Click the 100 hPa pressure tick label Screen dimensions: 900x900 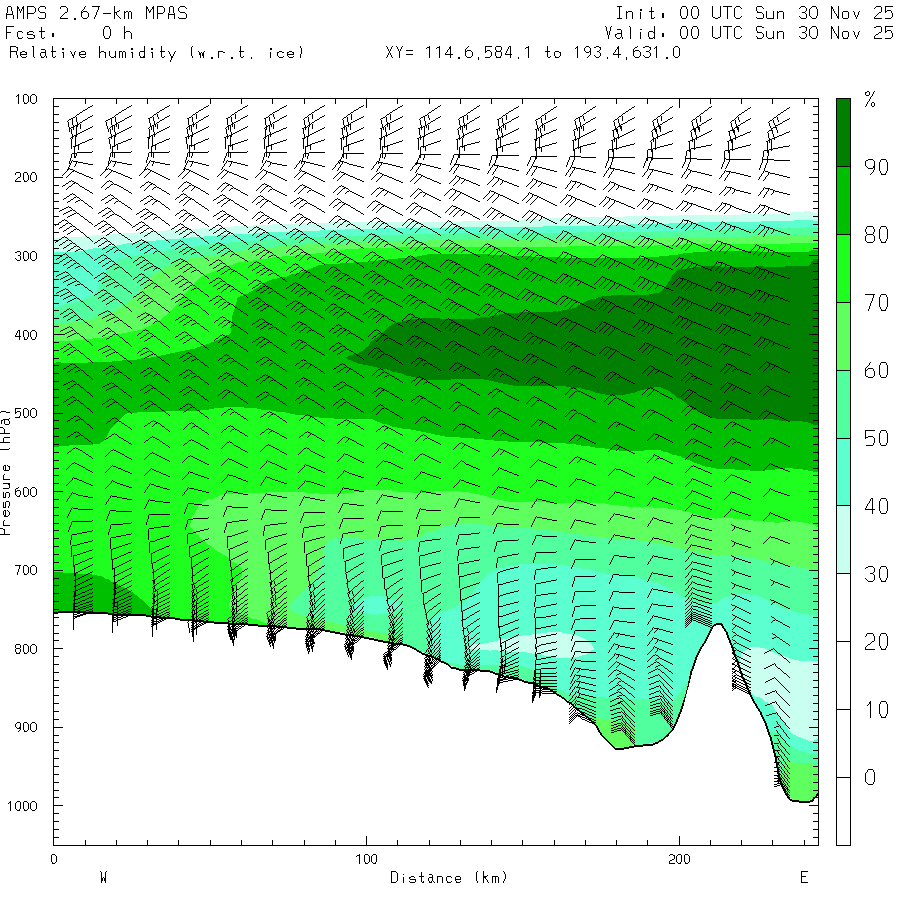(26, 99)
